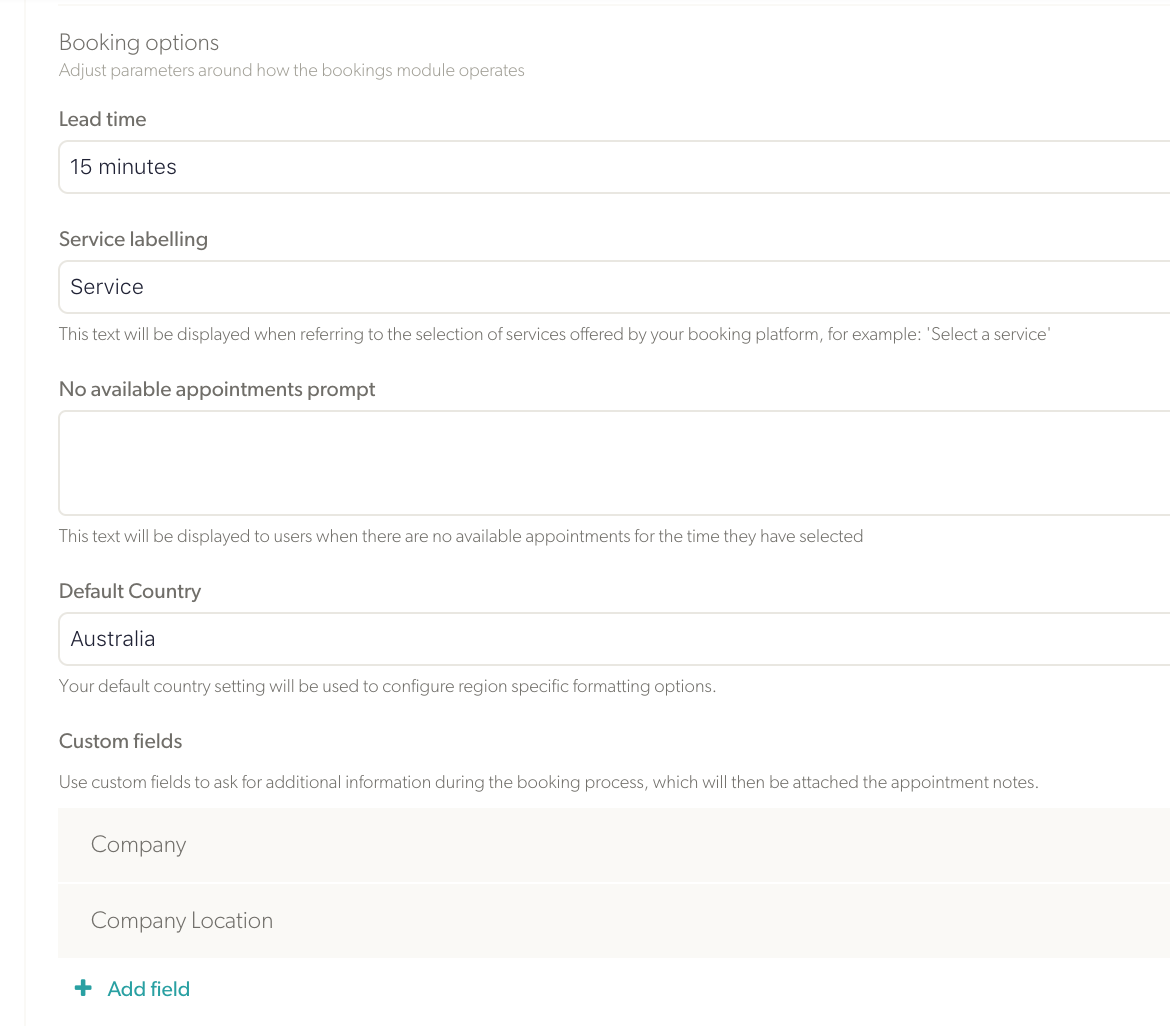Screen dimensions: 1170x1026
Task: Click the Service labelling helper text
Action: 554,334
